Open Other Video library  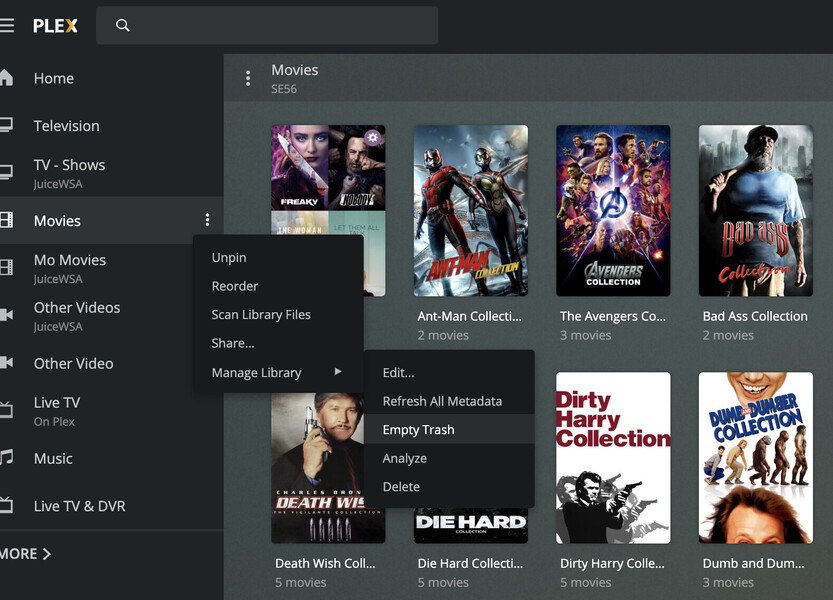tap(73, 364)
